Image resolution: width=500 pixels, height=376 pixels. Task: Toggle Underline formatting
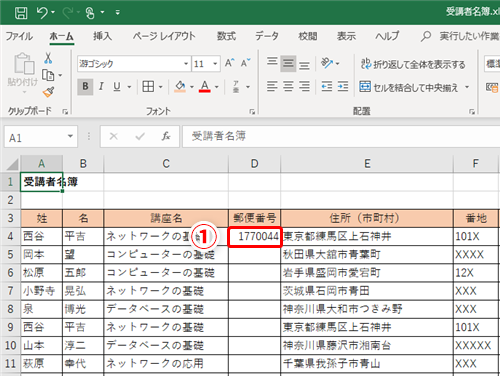click(117, 87)
